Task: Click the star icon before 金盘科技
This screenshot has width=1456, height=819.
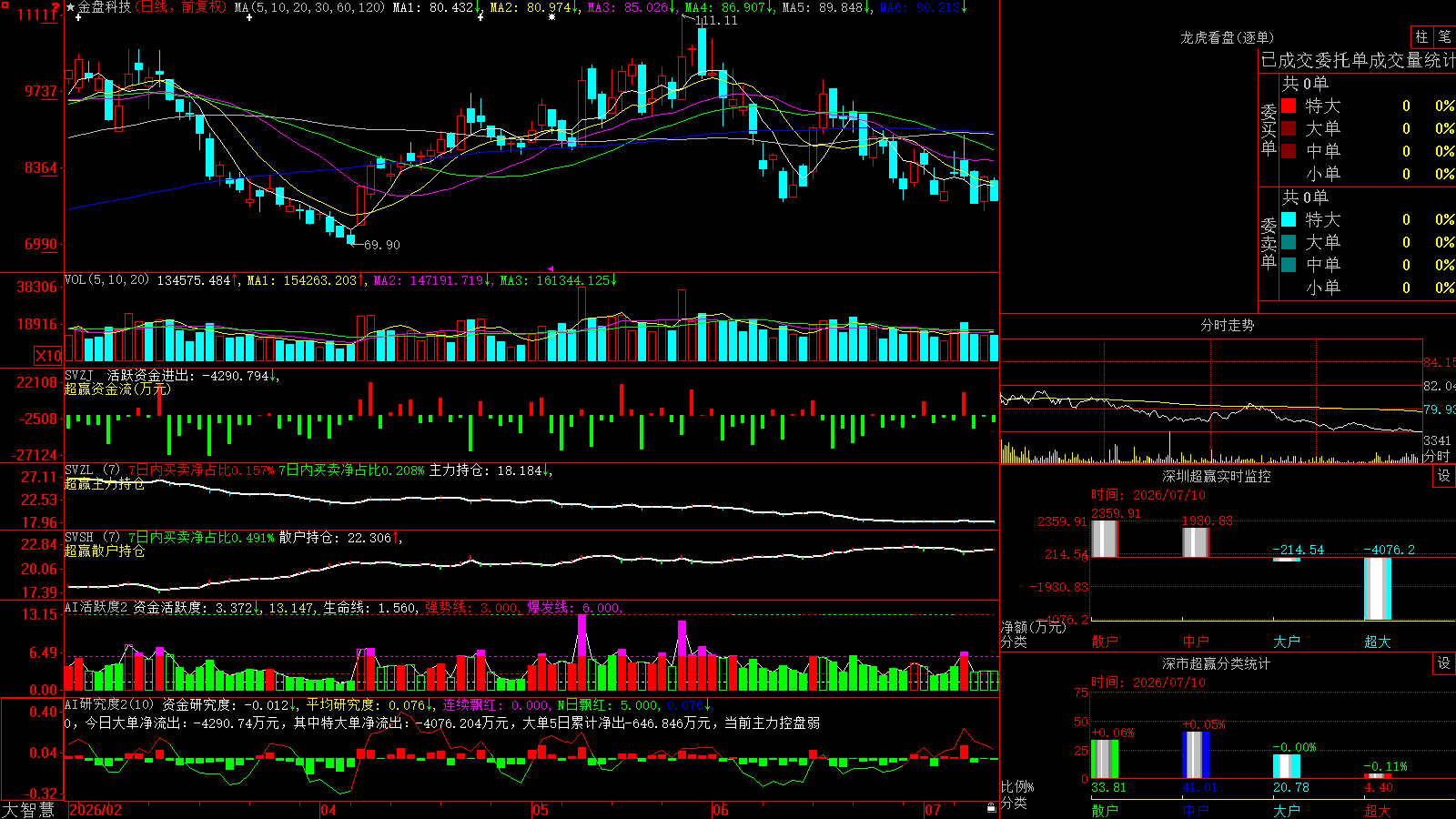Action: pyautogui.click(x=71, y=7)
